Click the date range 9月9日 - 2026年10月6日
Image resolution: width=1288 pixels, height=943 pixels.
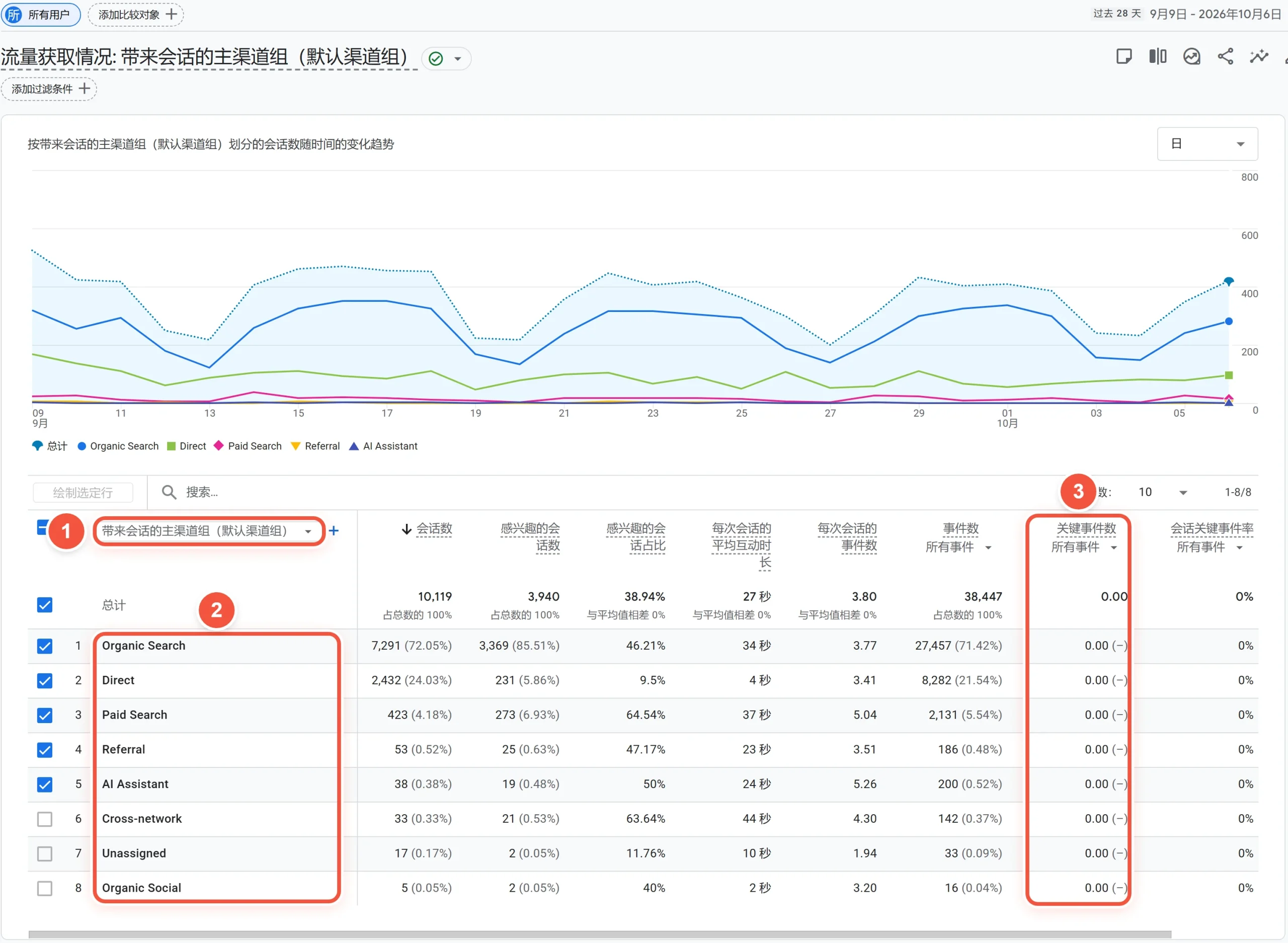click(x=1216, y=14)
